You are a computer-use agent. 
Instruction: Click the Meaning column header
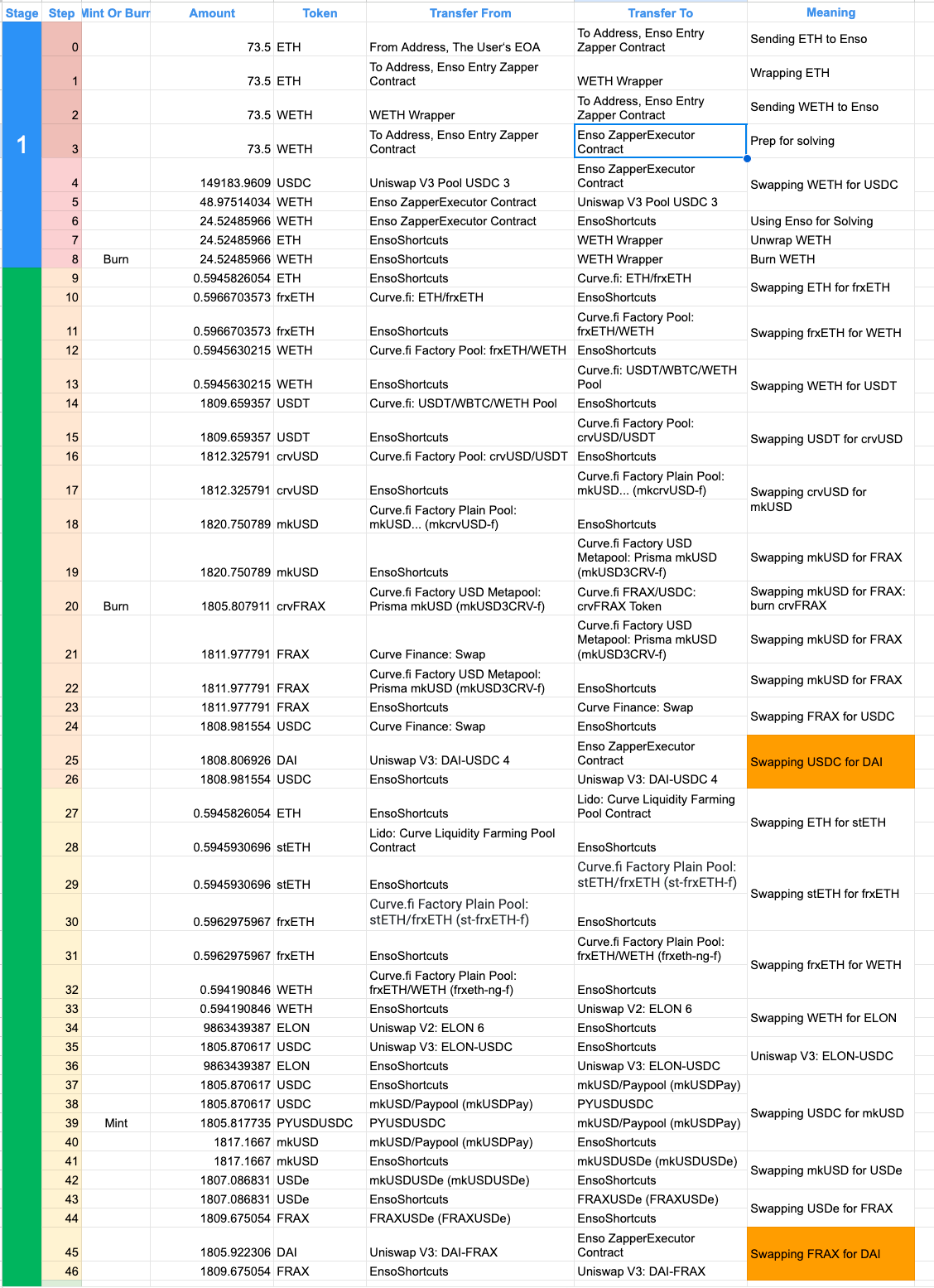tap(830, 12)
